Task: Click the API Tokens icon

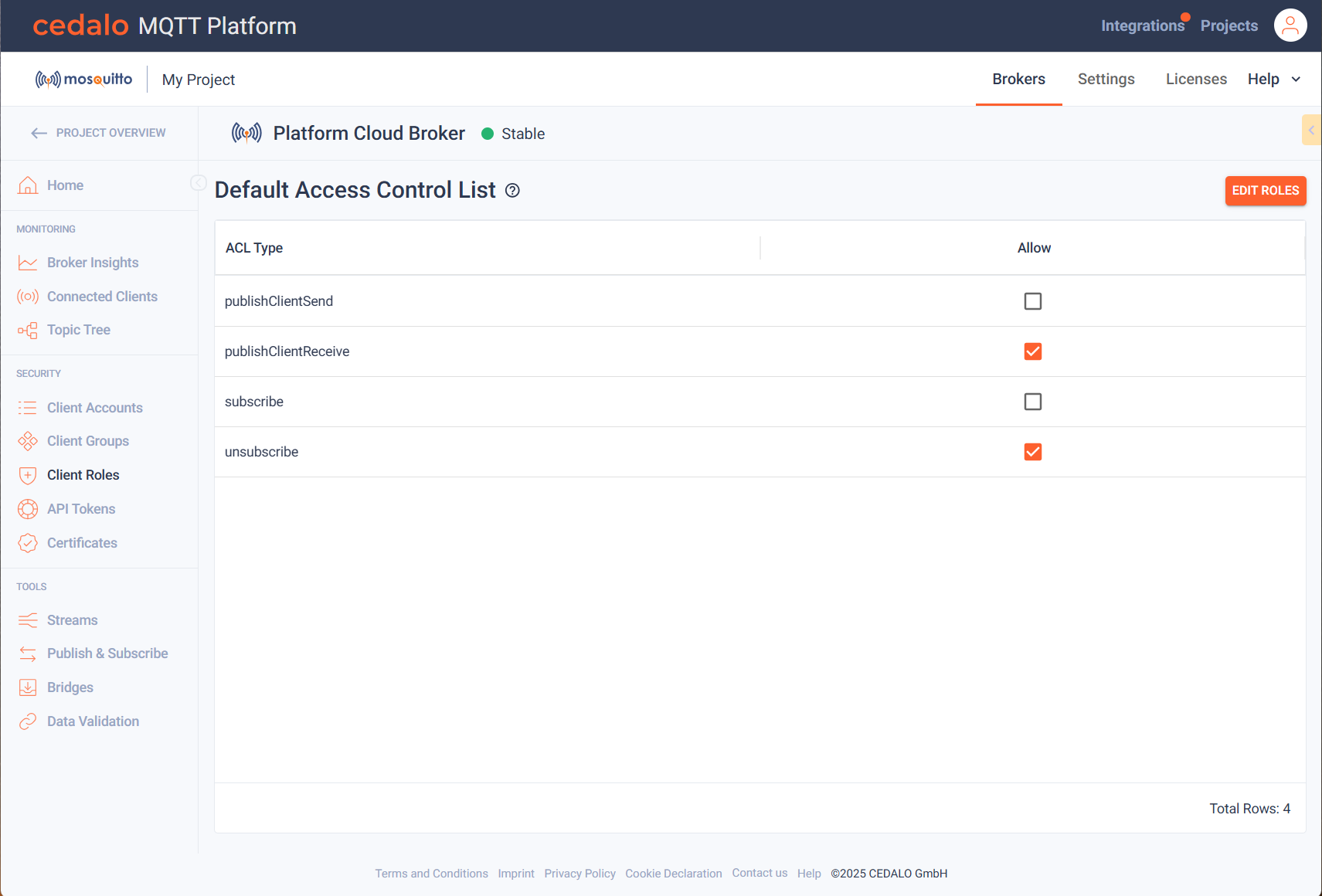Action: point(28,509)
